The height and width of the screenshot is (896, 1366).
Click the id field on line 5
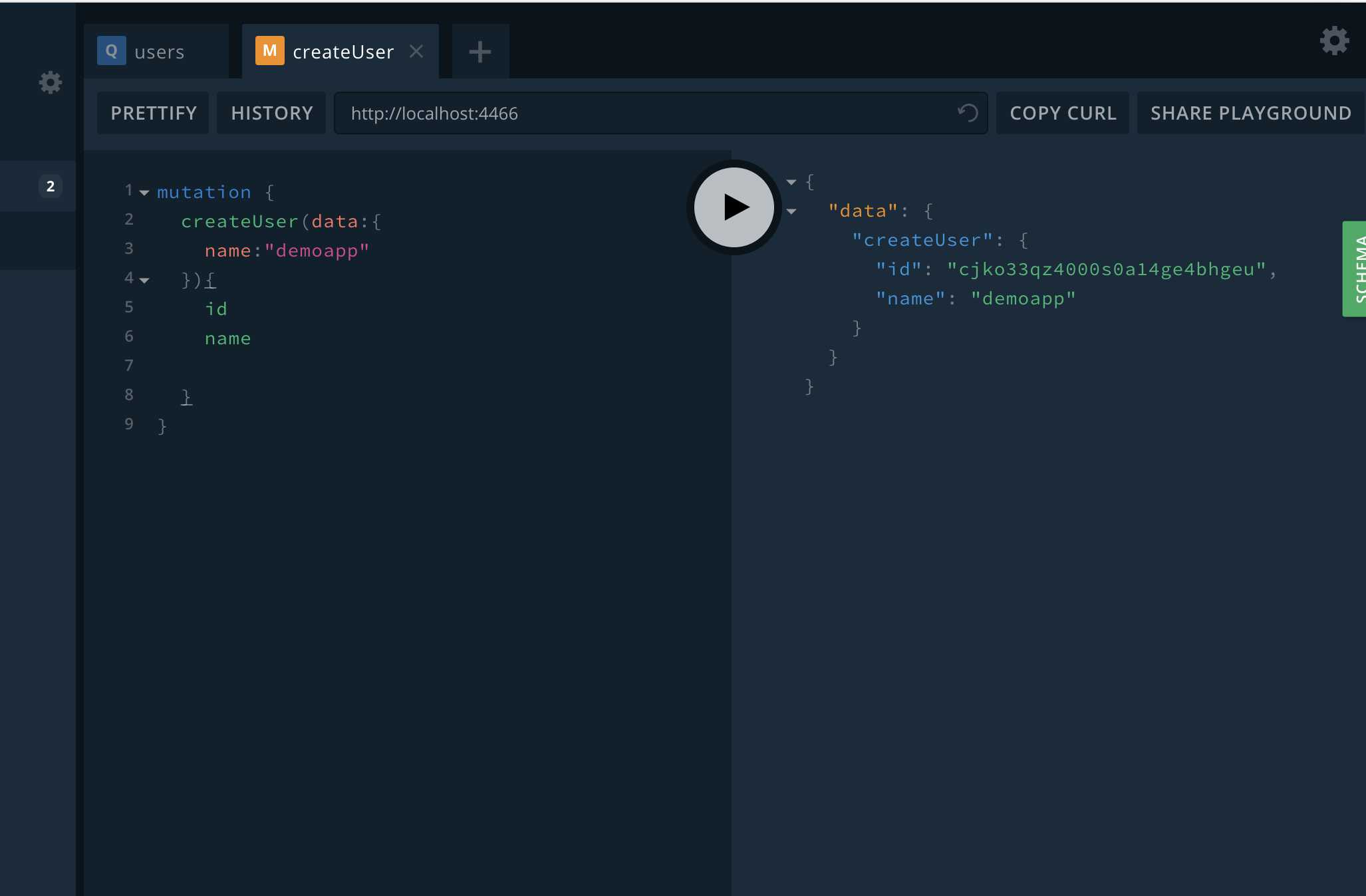tap(216, 309)
